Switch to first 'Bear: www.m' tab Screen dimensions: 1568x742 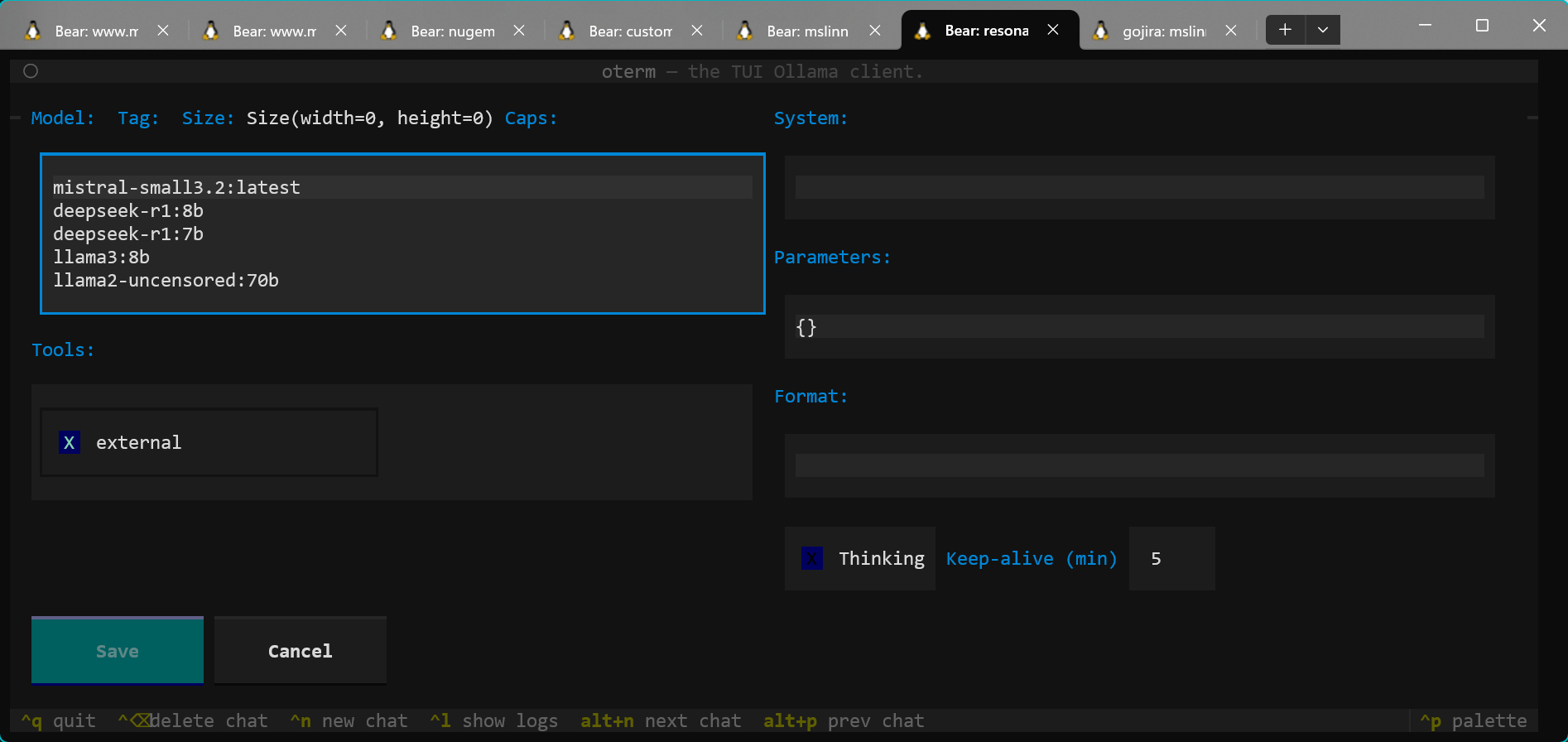[95, 31]
